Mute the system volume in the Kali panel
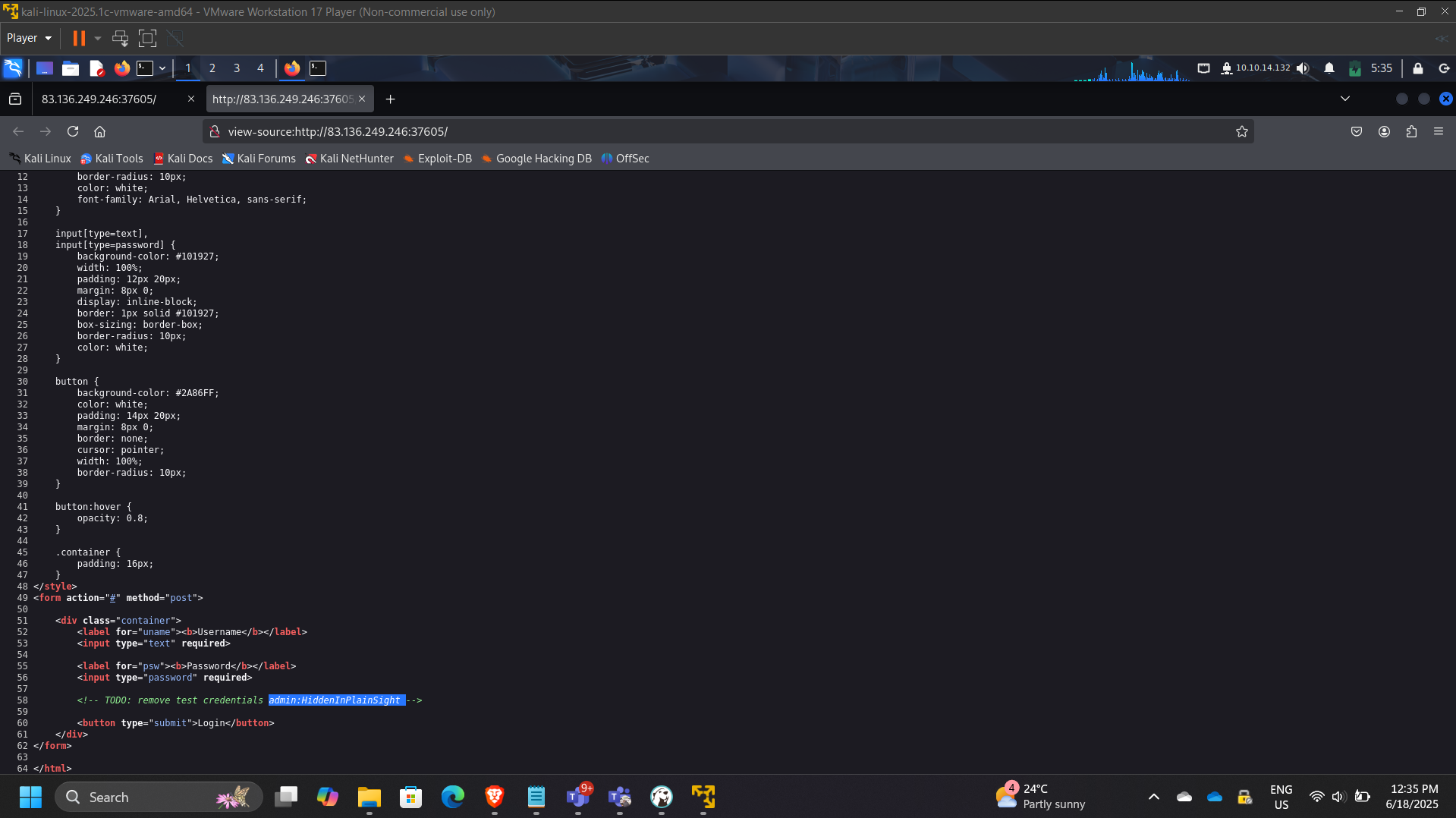 pos(1303,68)
